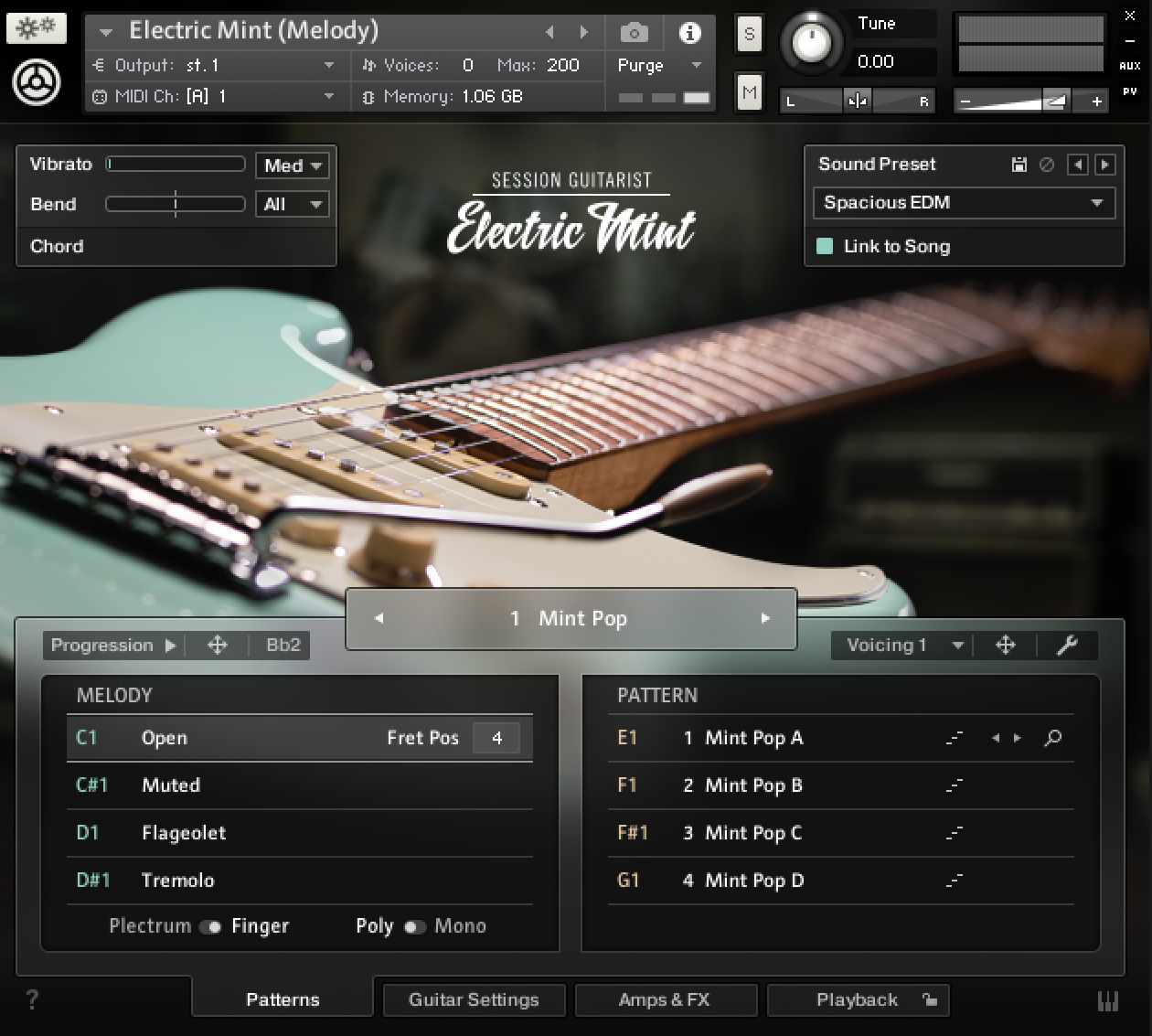Save the current Sound Preset with the disk icon
Image resolution: width=1152 pixels, height=1036 pixels.
[1019, 165]
